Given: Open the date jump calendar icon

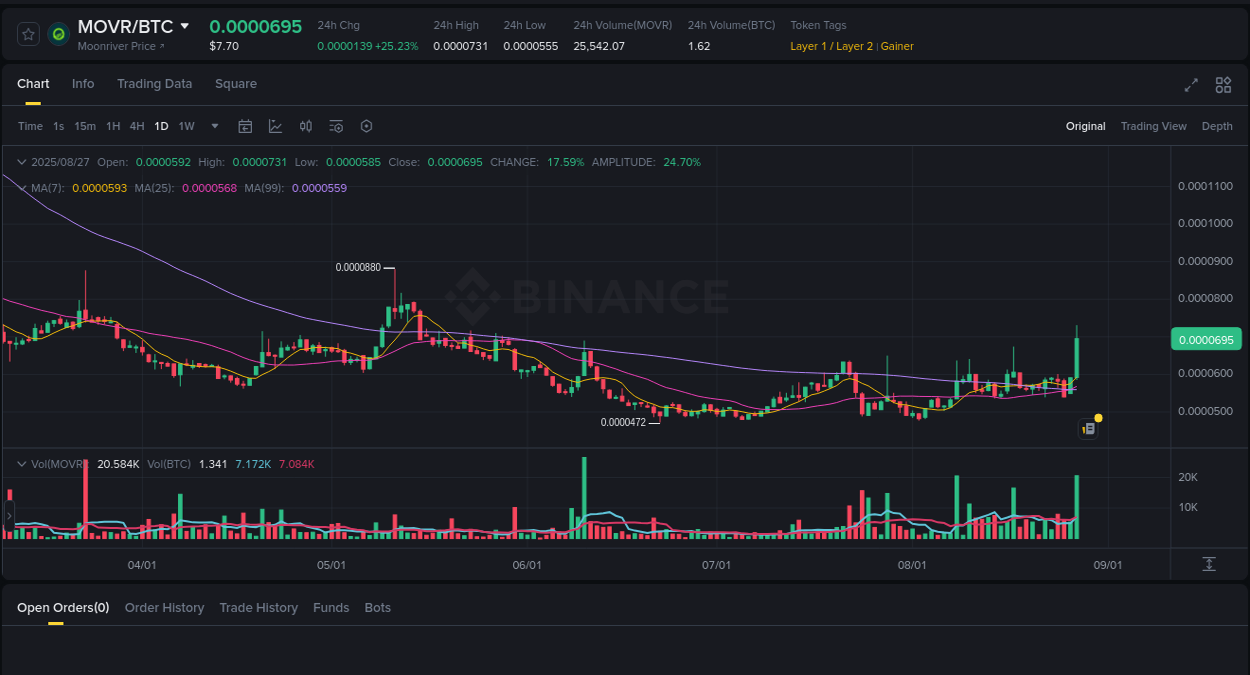Looking at the screenshot, I should tap(245, 126).
